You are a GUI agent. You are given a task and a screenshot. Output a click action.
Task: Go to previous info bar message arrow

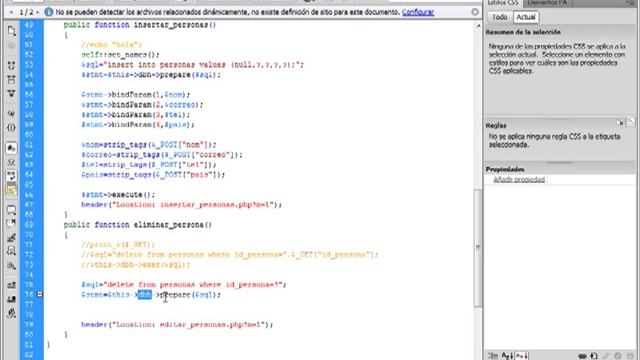pyautogui.click(x=11, y=12)
